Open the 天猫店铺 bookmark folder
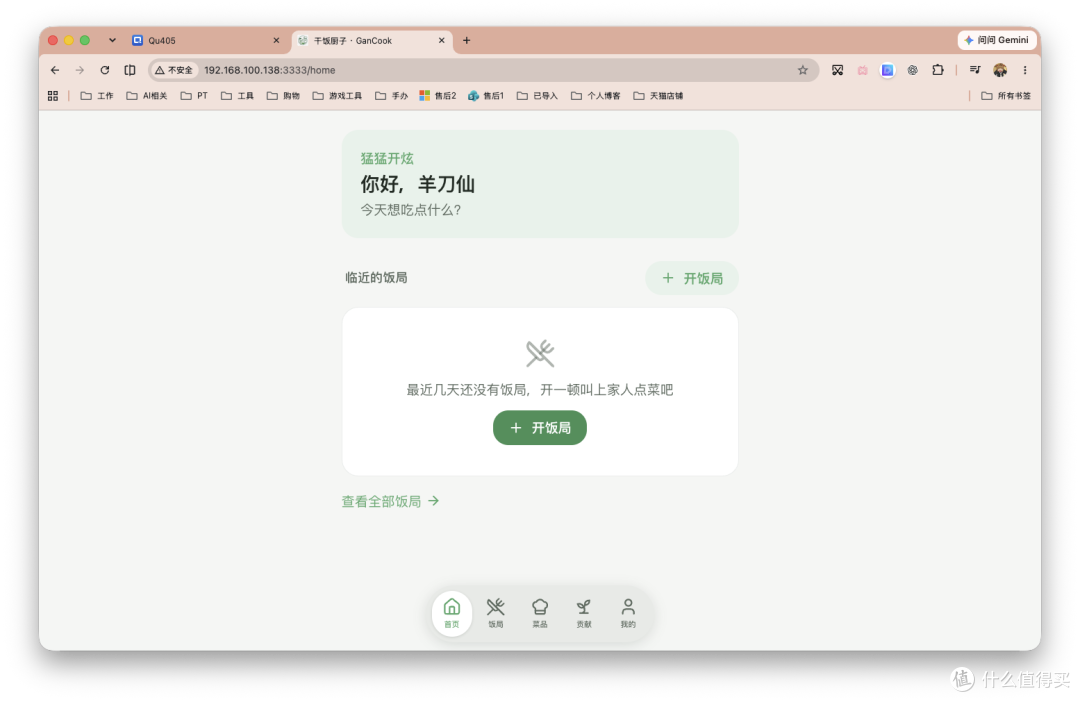 click(x=658, y=96)
